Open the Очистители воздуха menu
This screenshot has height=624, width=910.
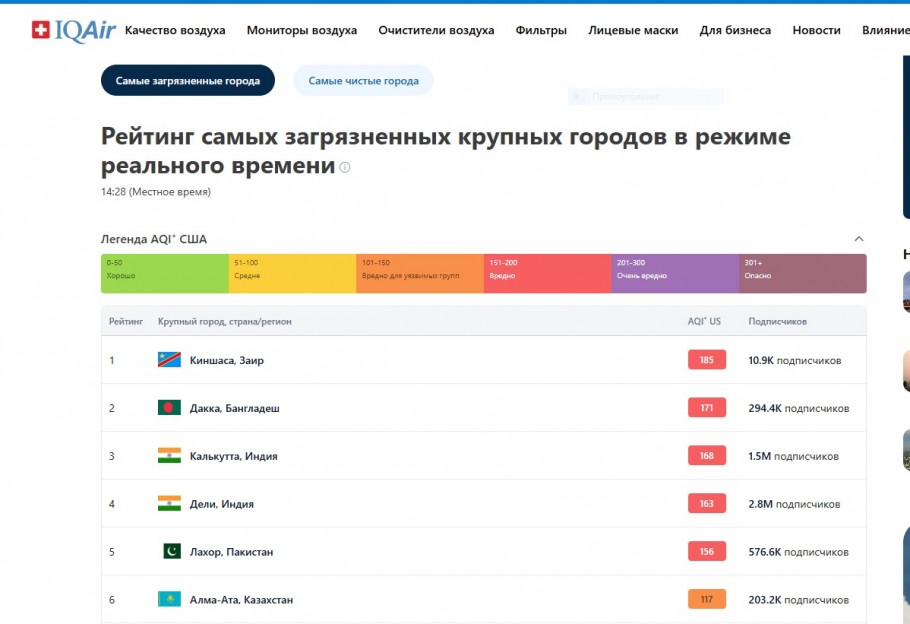coord(436,30)
